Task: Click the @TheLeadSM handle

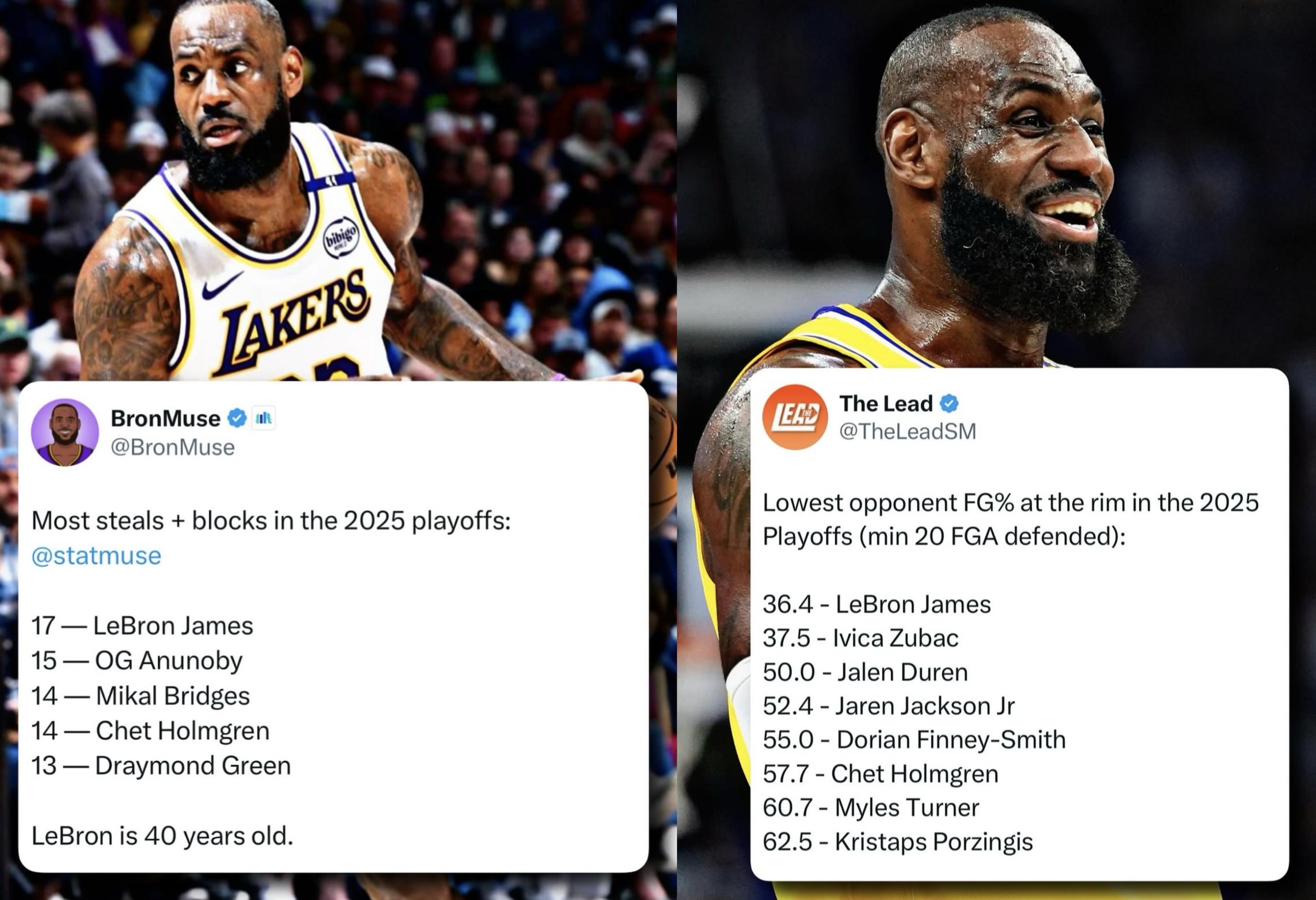Action: (x=908, y=432)
